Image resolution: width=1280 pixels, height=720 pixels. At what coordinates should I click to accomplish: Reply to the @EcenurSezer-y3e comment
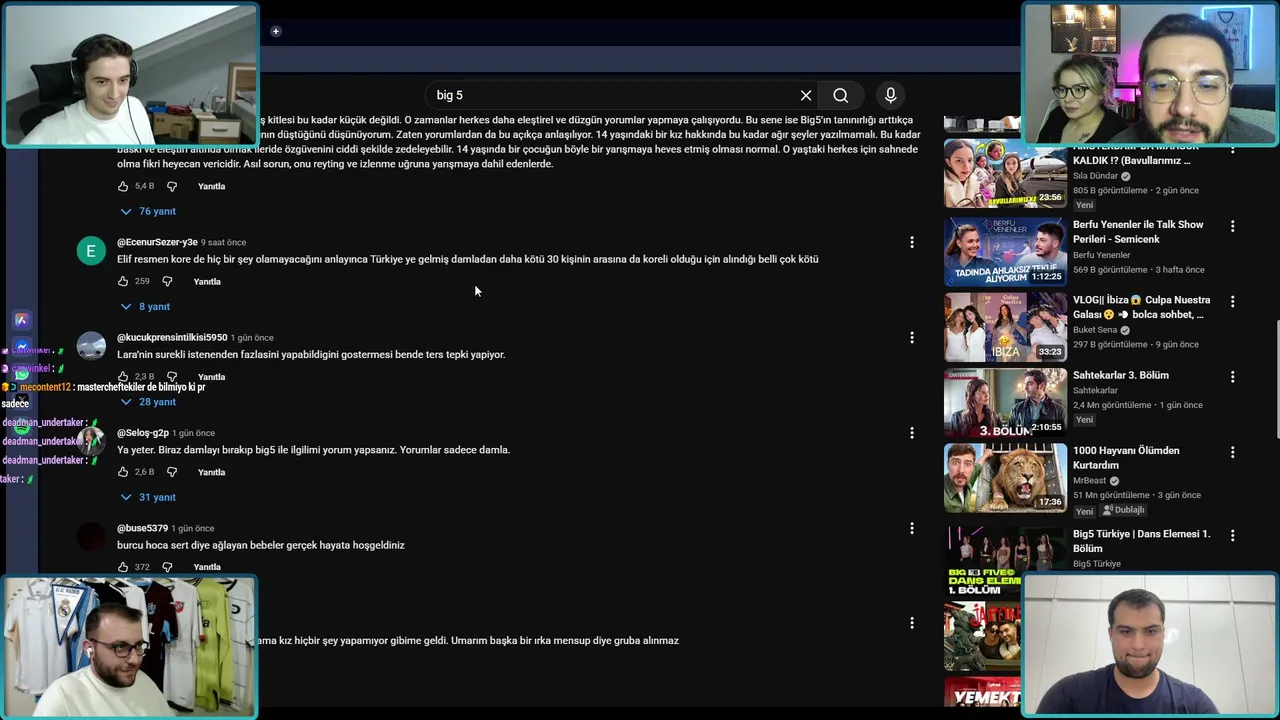[x=207, y=281]
